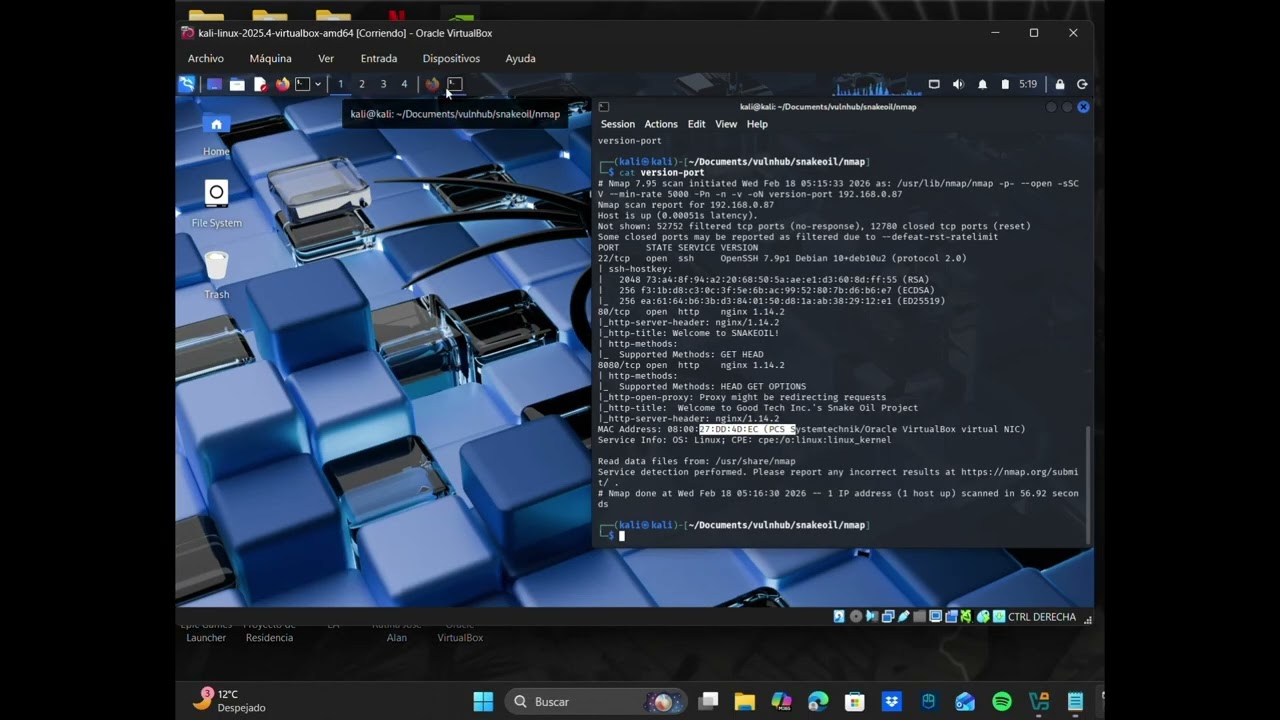
Task: Open Spotify from Windows taskbar
Action: pyautogui.click(x=1002, y=702)
